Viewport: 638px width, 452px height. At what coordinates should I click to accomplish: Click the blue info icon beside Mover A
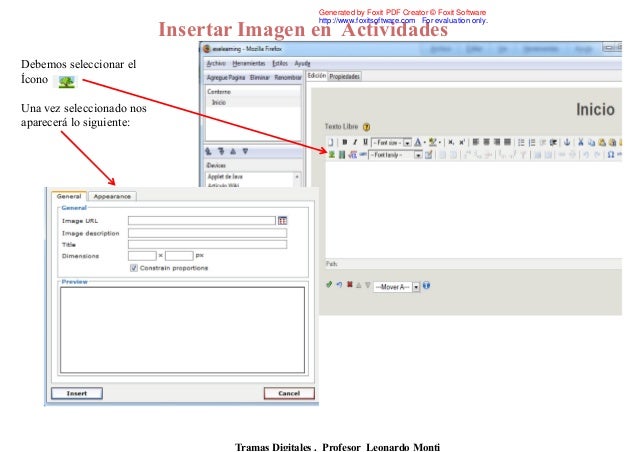click(x=426, y=286)
